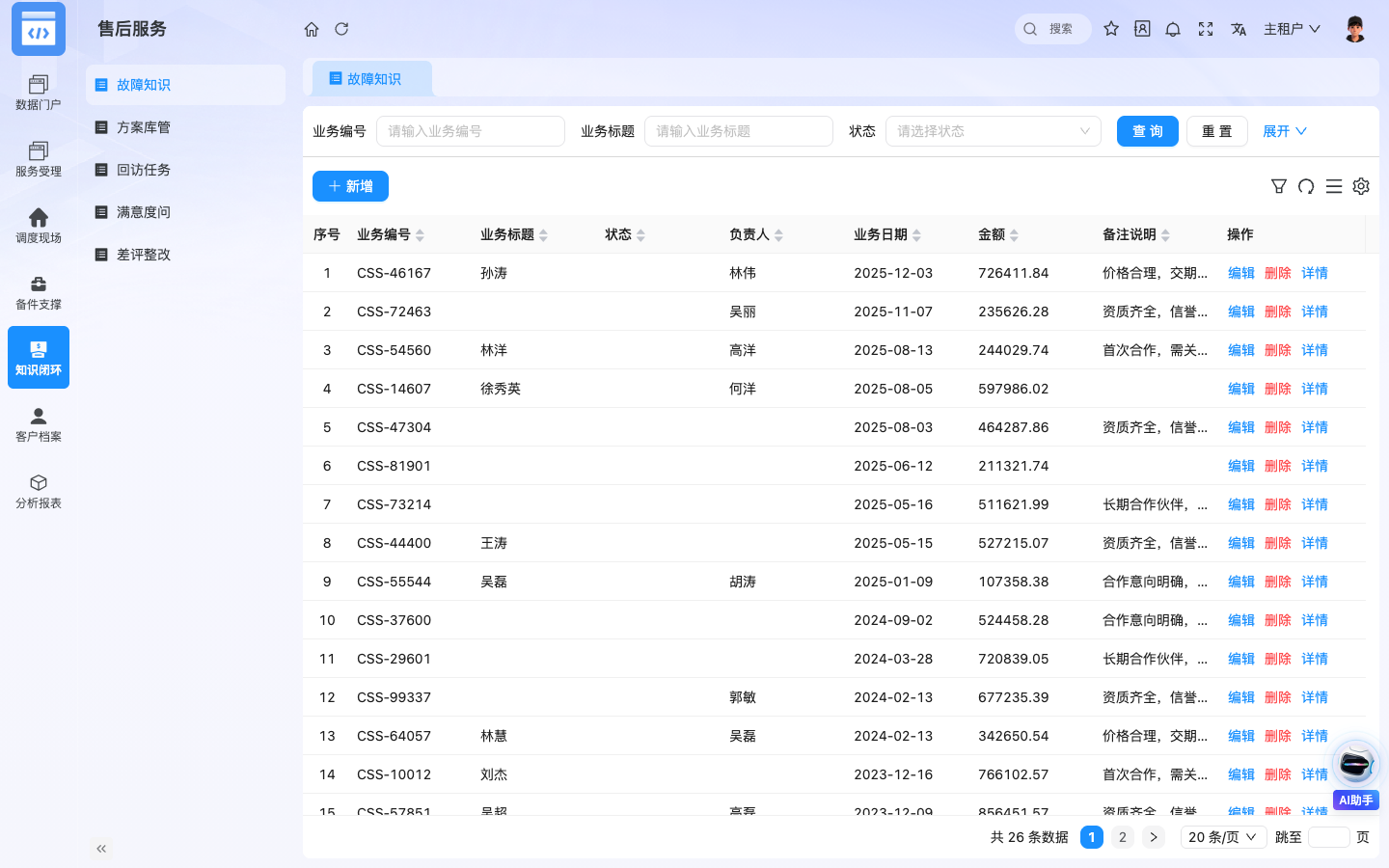Edit the CSS-46167 row
Viewport: 1389px width, 868px height.
click(1240, 273)
